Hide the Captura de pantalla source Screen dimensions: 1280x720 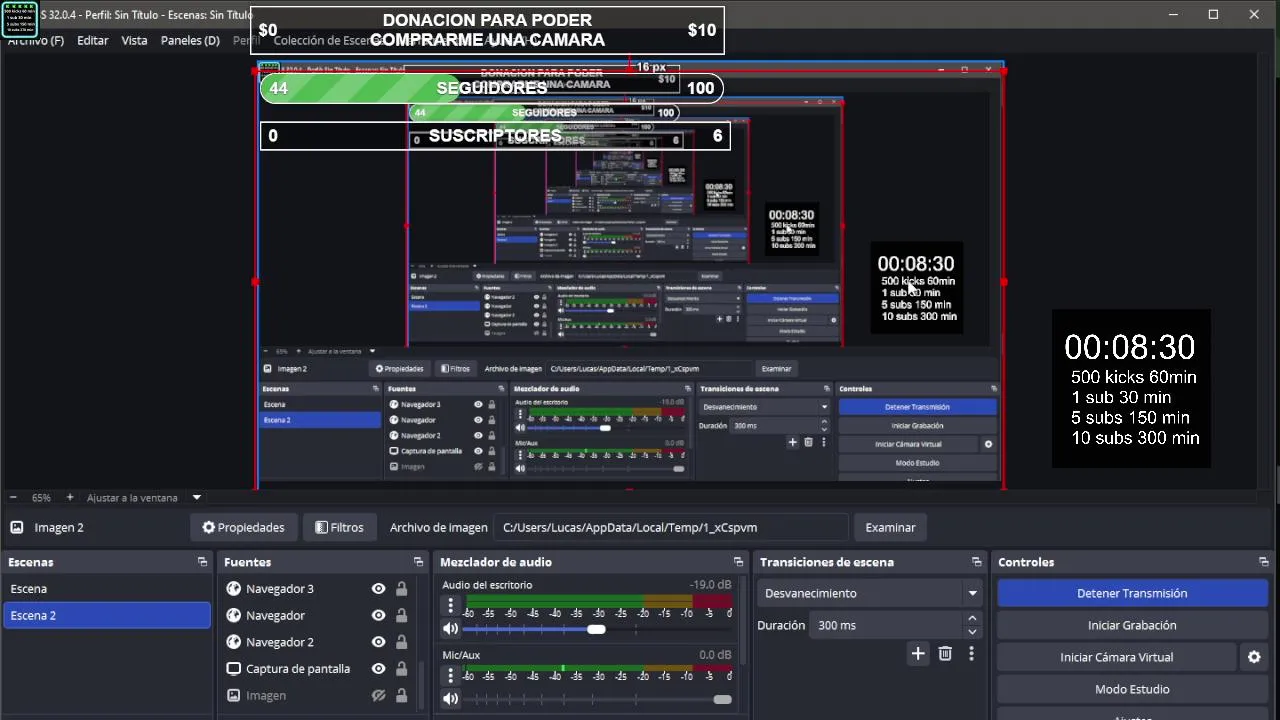tap(378, 669)
